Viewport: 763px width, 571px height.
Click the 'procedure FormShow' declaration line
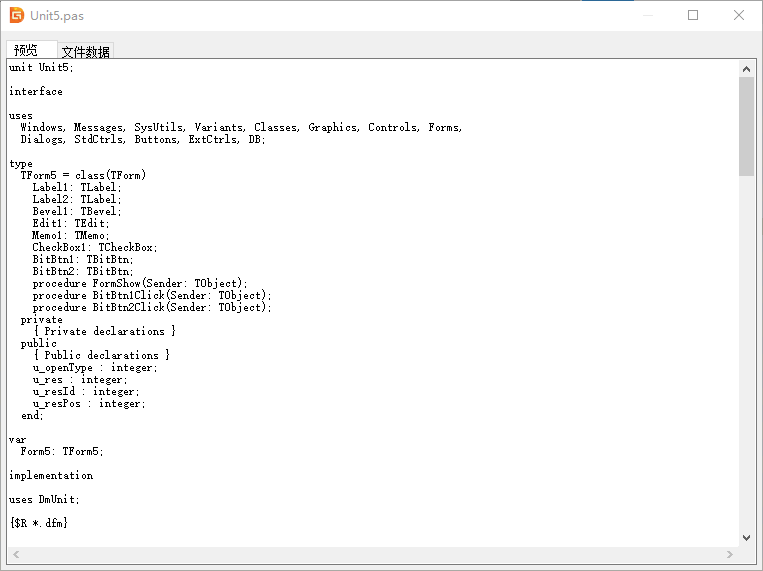click(140, 283)
